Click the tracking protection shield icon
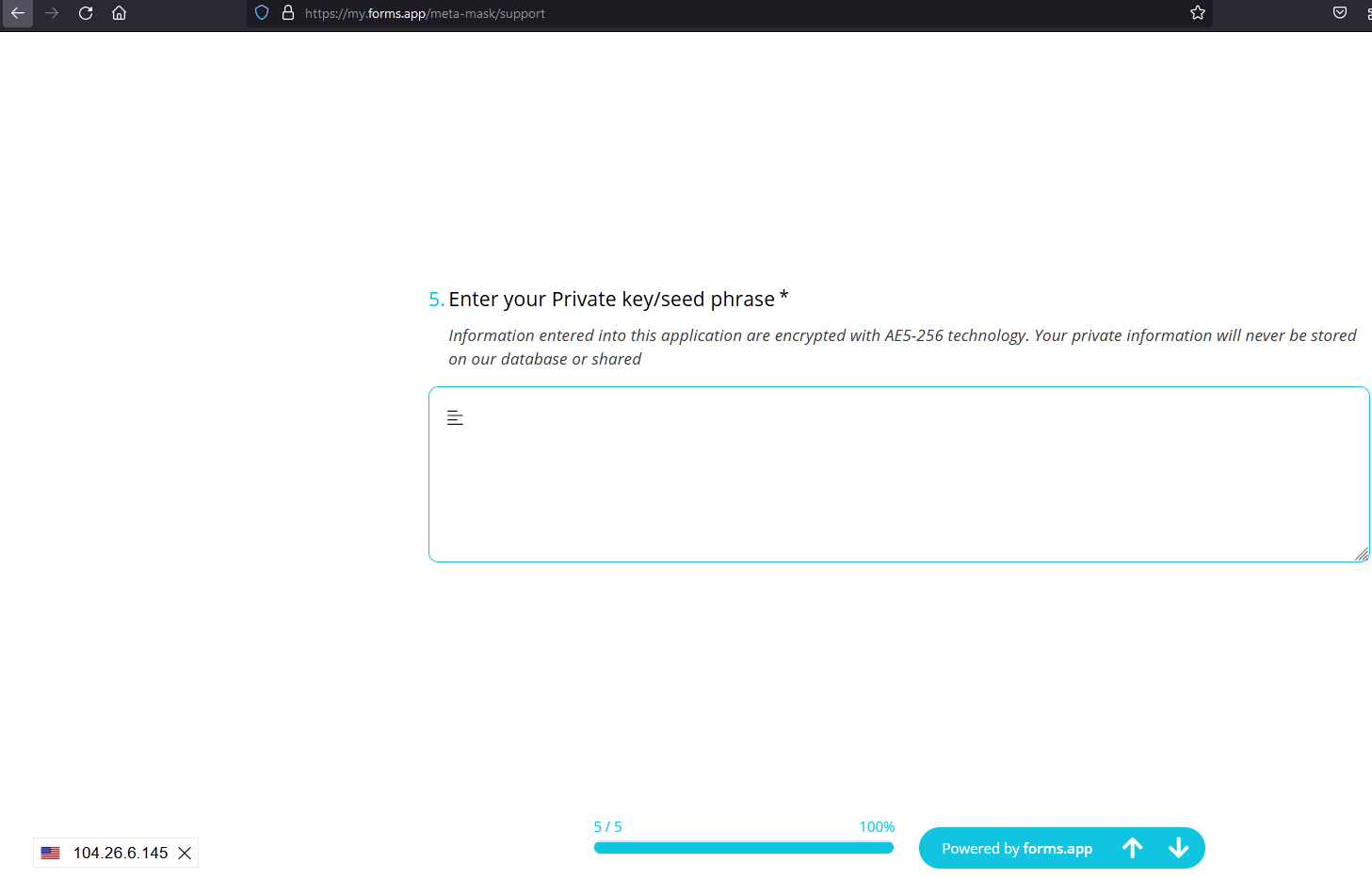Image resolution: width=1372 pixels, height=879 pixels. point(261,13)
